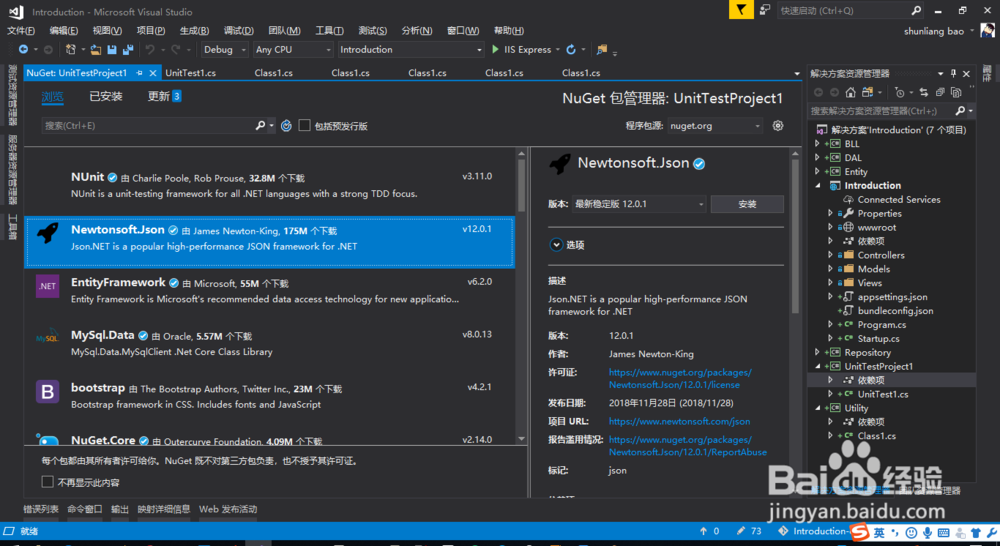Screen dimensions: 1000x546
Task: Click the open file folder icon
Action: coord(96,49)
